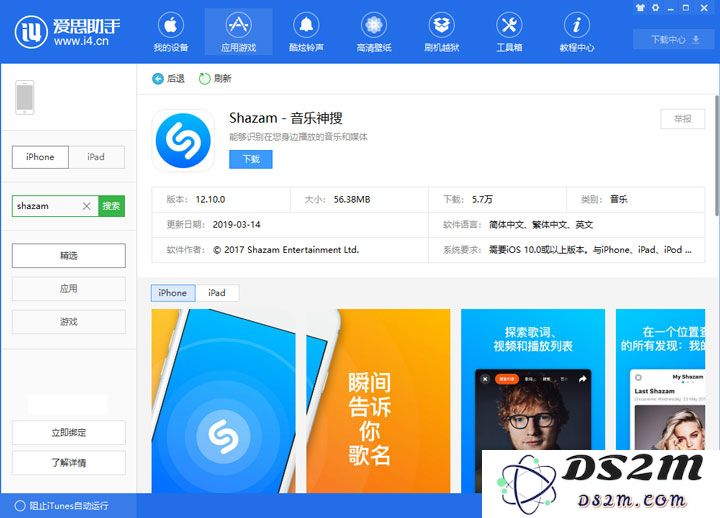The width and height of the screenshot is (720, 518).
Task: Open the 刷机越狱 flash and jailbreak section
Action: pos(441,32)
